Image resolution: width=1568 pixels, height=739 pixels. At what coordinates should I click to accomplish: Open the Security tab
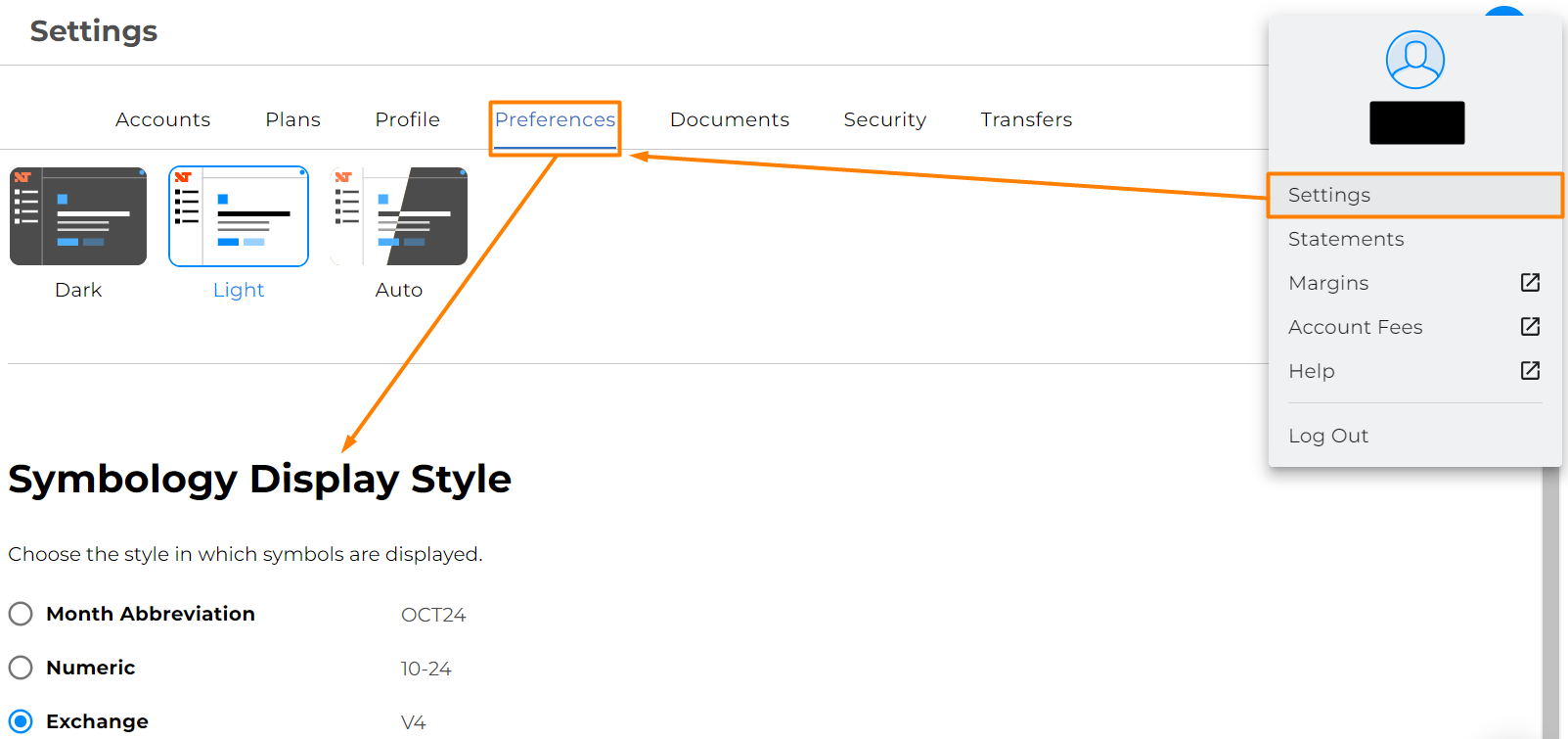click(x=884, y=119)
